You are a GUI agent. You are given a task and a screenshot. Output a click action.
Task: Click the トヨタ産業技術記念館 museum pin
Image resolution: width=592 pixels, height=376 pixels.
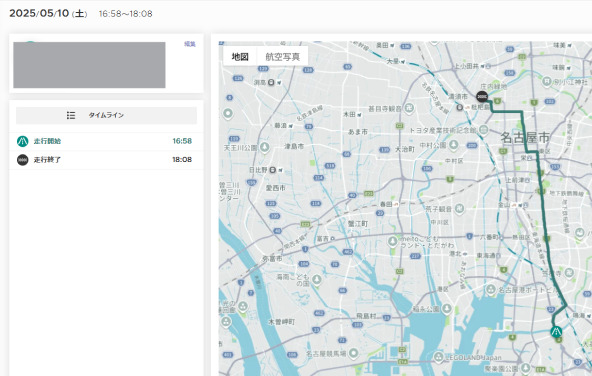pos(483,130)
